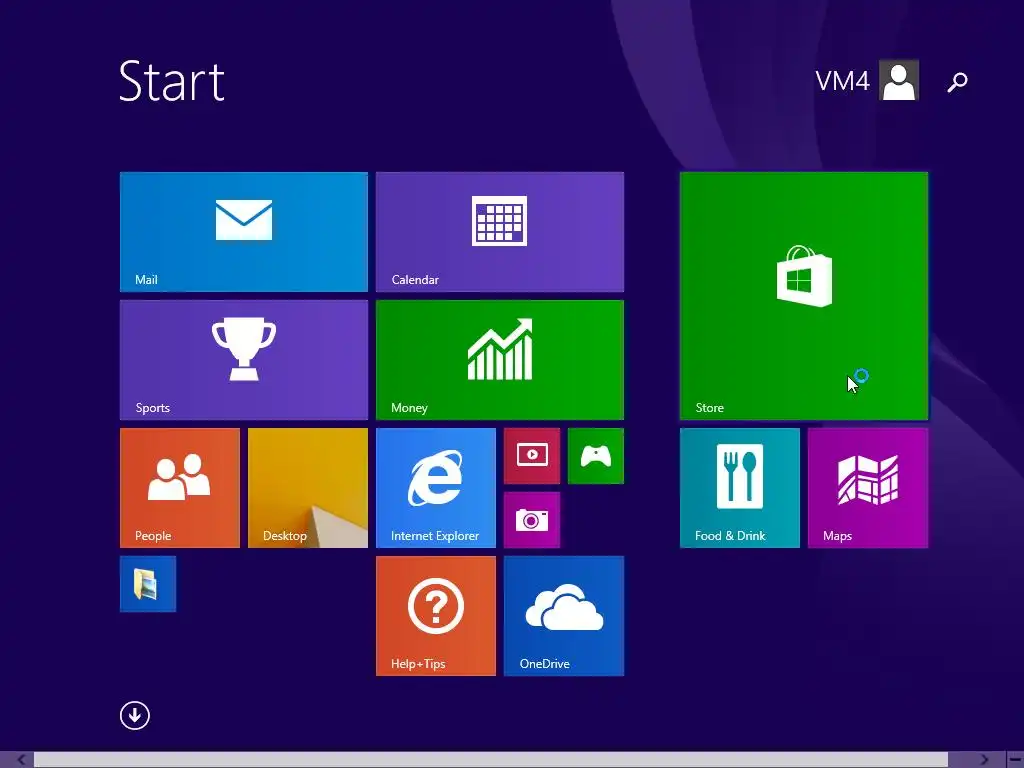
Task: Click the user avatar picture
Action: click(x=899, y=80)
